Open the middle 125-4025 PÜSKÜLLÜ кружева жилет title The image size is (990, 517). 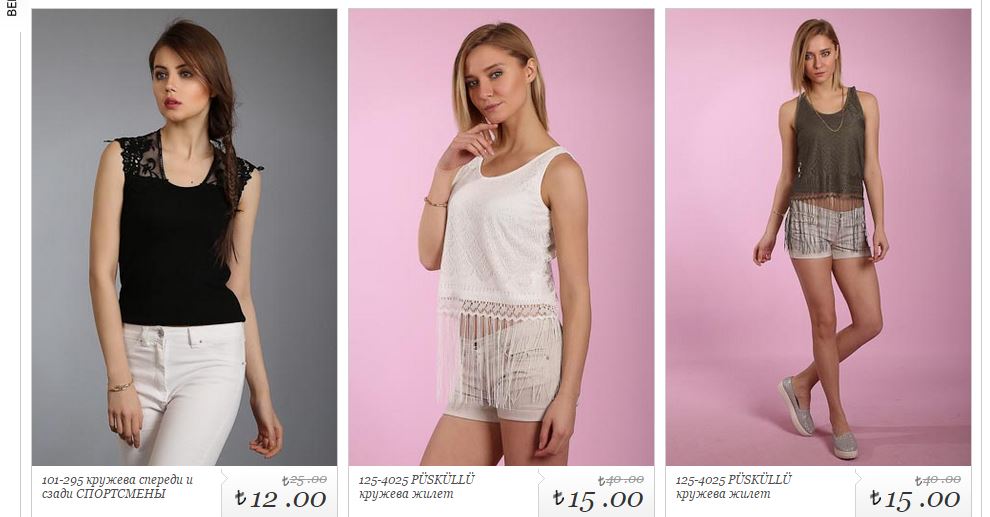pyautogui.click(x=417, y=487)
